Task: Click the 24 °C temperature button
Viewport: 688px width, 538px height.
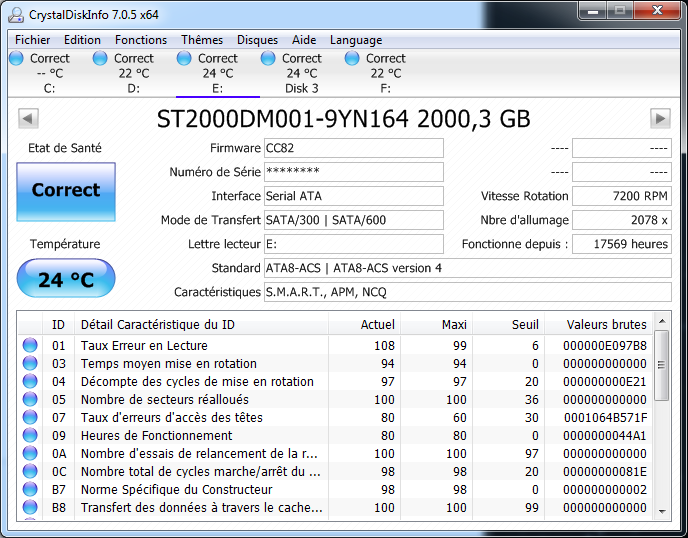Action: (66, 279)
